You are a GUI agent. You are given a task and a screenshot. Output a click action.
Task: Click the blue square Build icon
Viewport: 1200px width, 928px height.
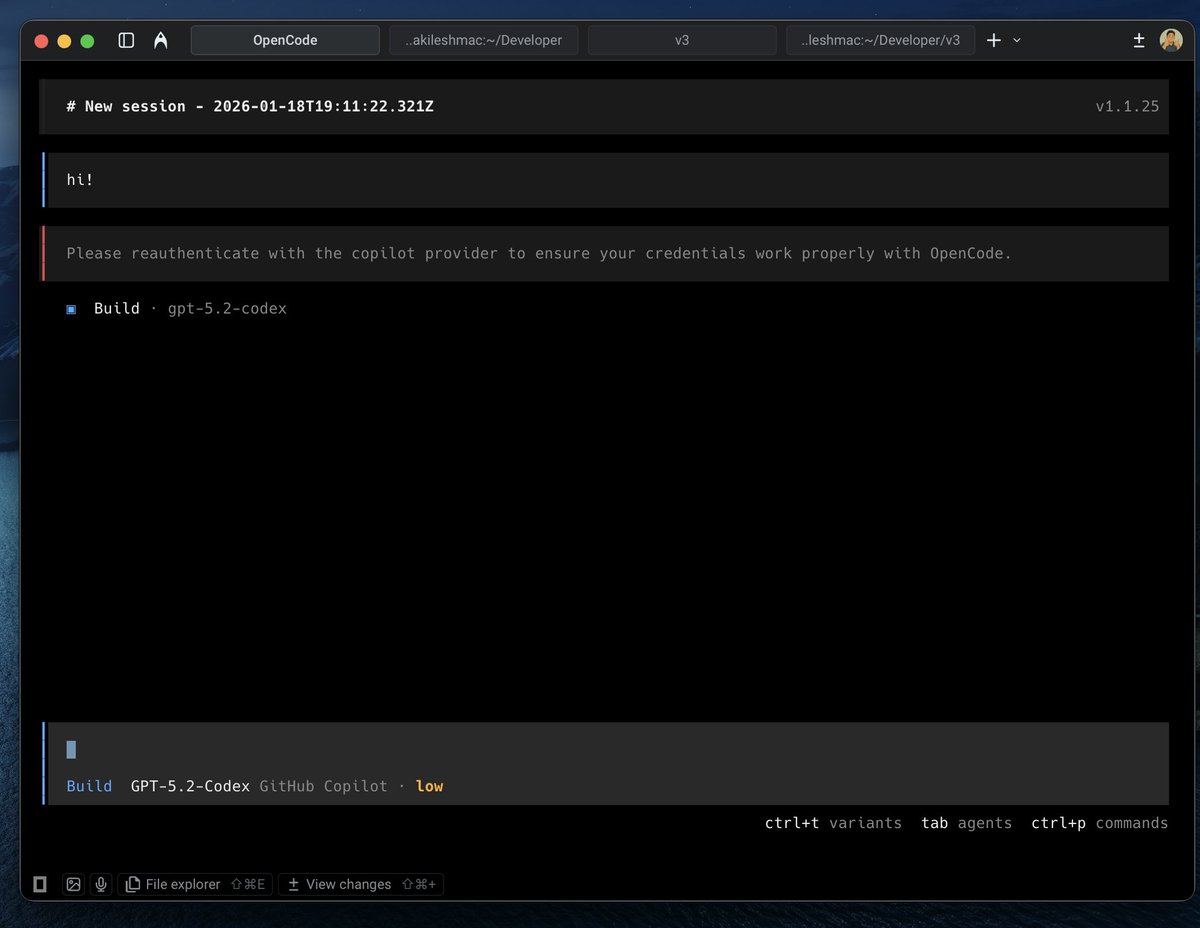tap(71, 309)
